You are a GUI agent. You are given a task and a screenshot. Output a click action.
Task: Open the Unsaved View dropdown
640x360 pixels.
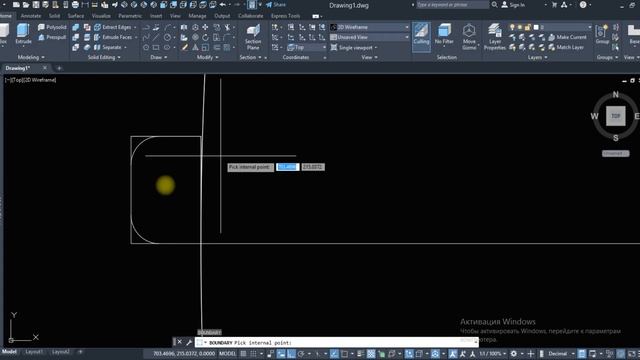point(369,37)
